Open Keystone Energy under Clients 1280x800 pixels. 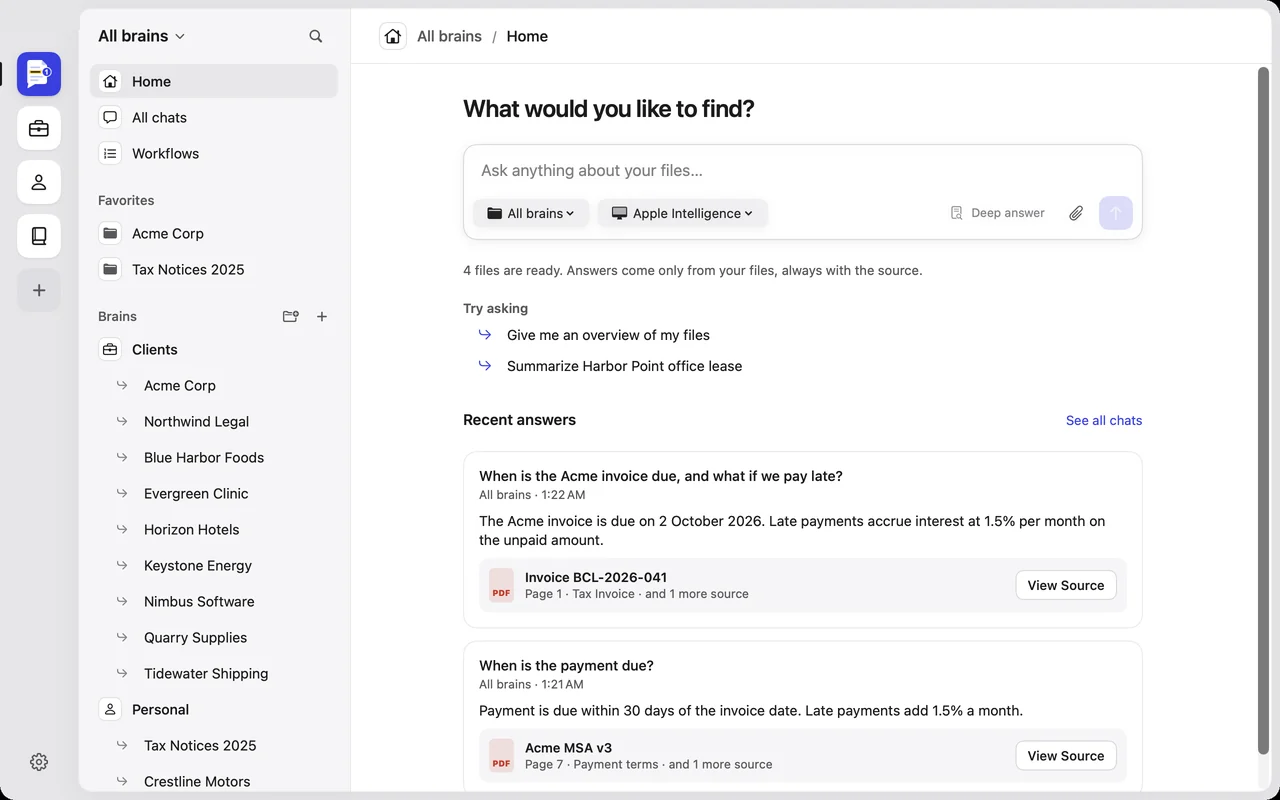click(214, 566)
